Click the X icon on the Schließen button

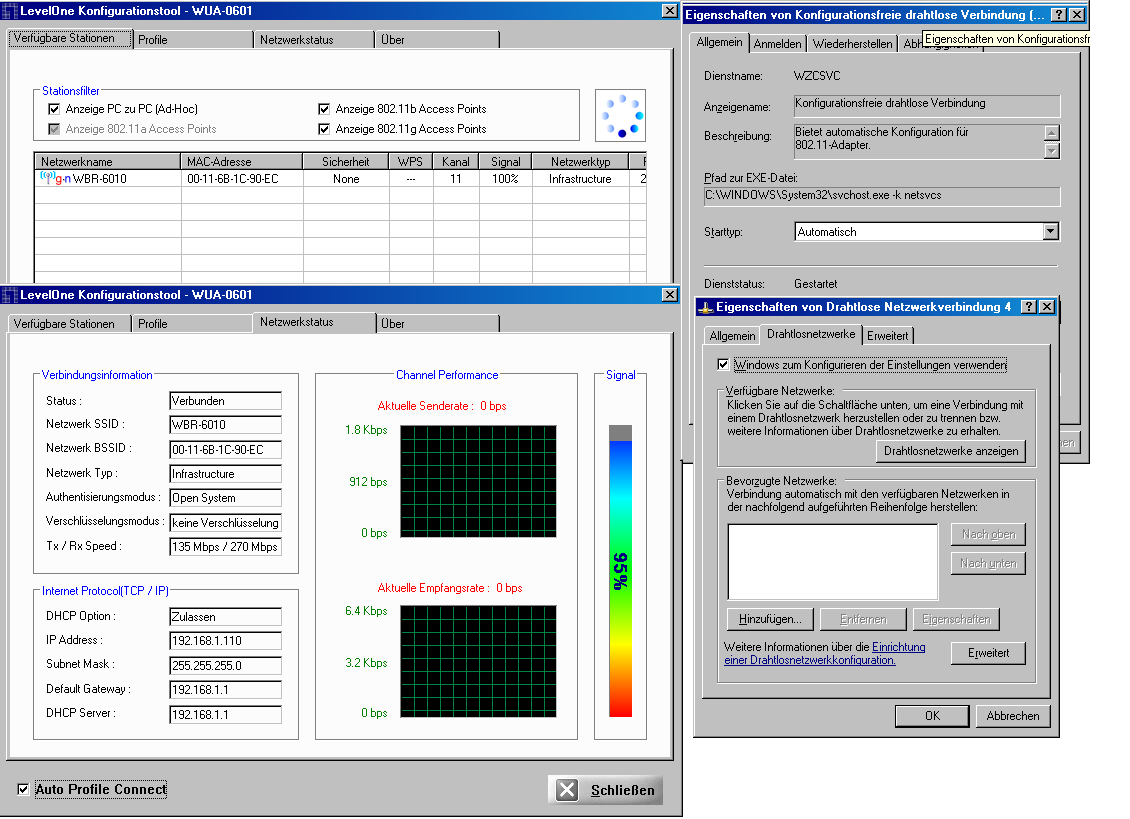coord(567,790)
